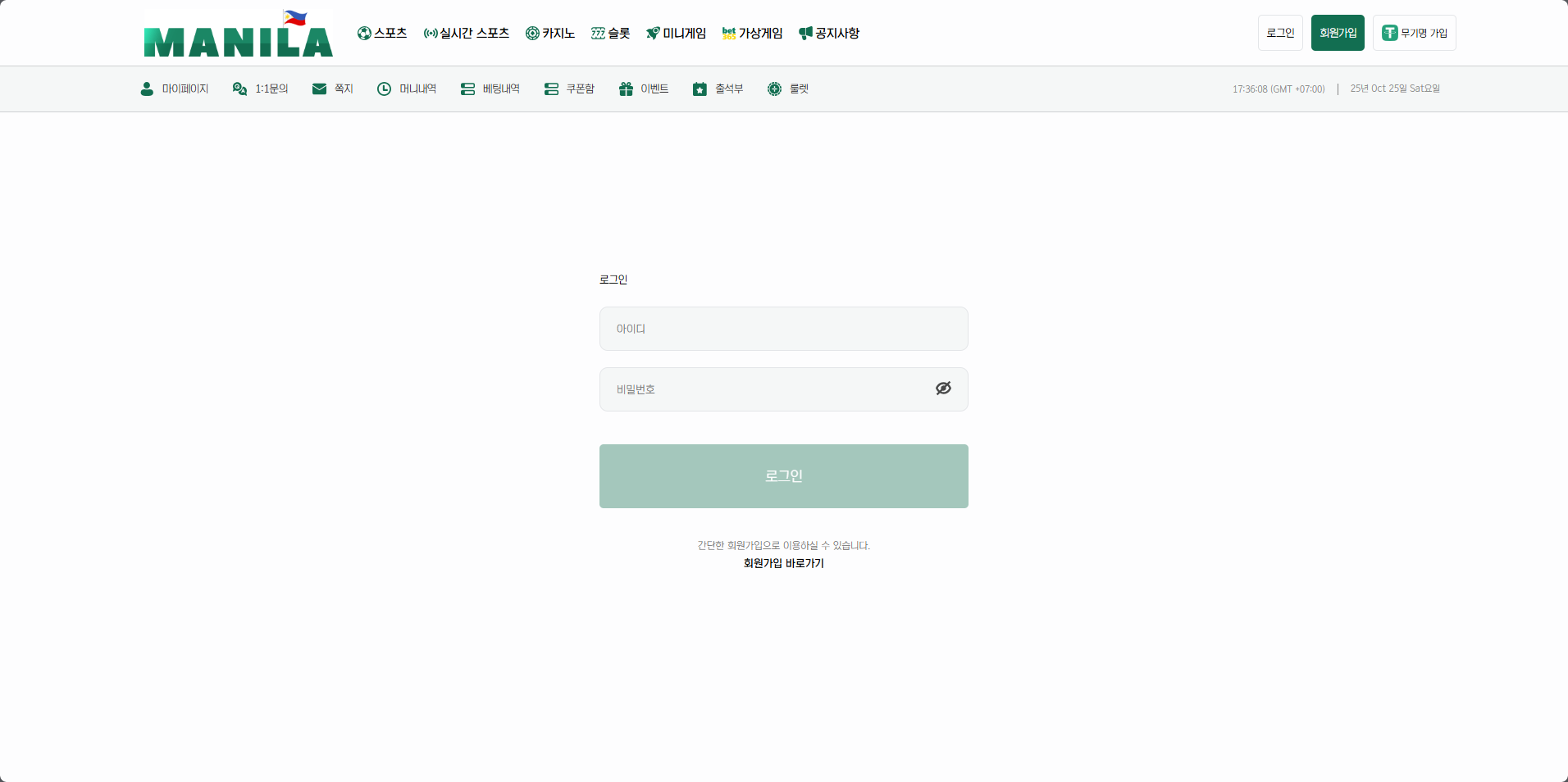Open 1:1문의 inquiry icon
Viewport: 1568px width, 782px height.
239,89
